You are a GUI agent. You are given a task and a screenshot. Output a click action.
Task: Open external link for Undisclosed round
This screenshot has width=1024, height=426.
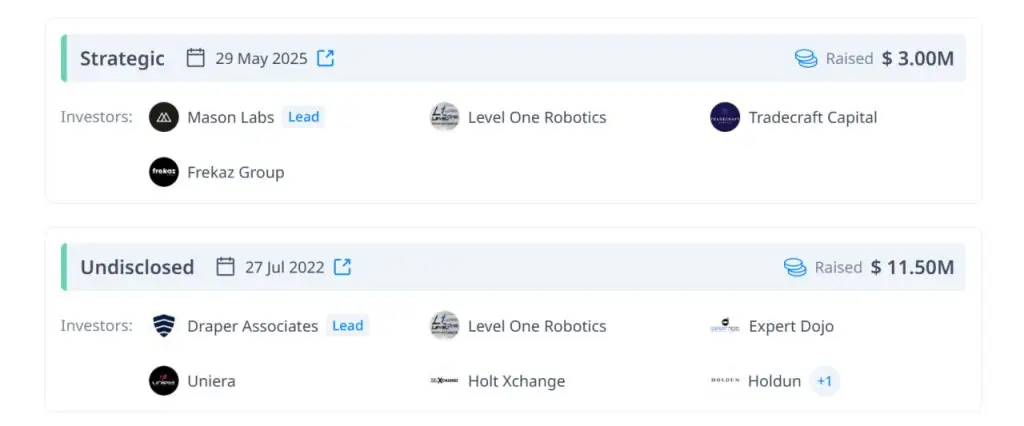point(342,267)
